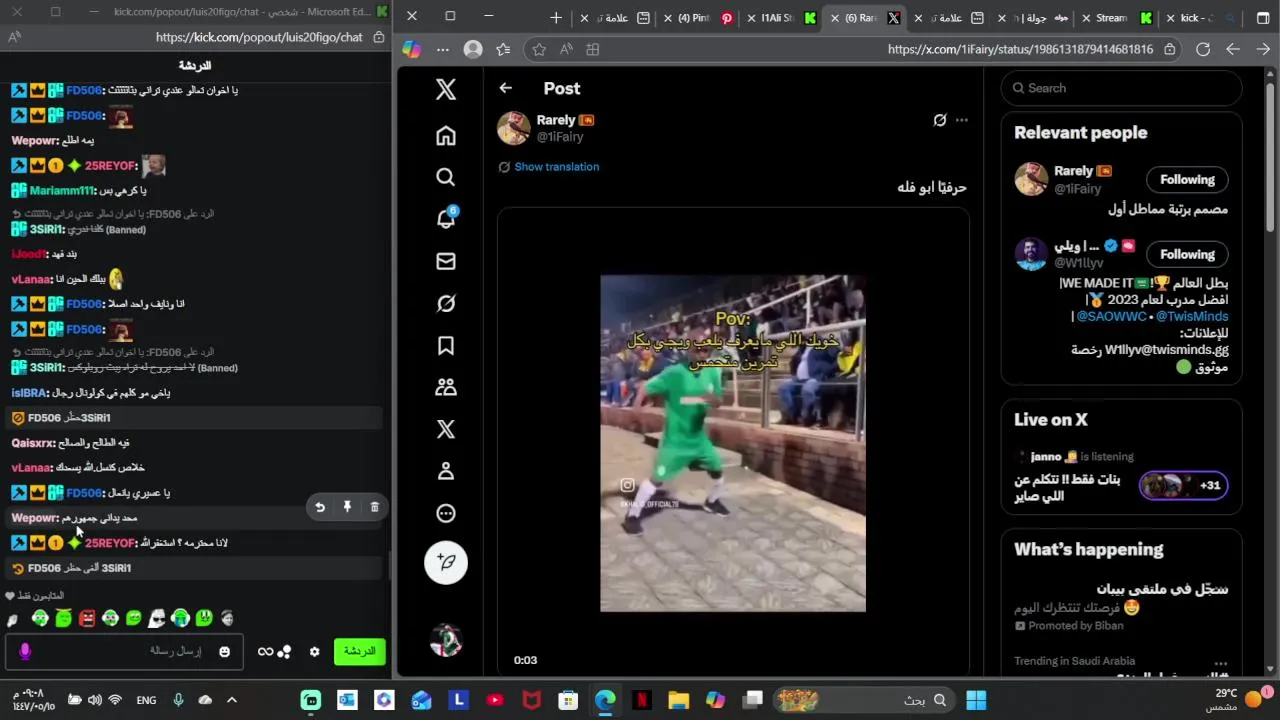Click Following button next to Rarely
This screenshot has height=720, width=1280.
point(1187,180)
